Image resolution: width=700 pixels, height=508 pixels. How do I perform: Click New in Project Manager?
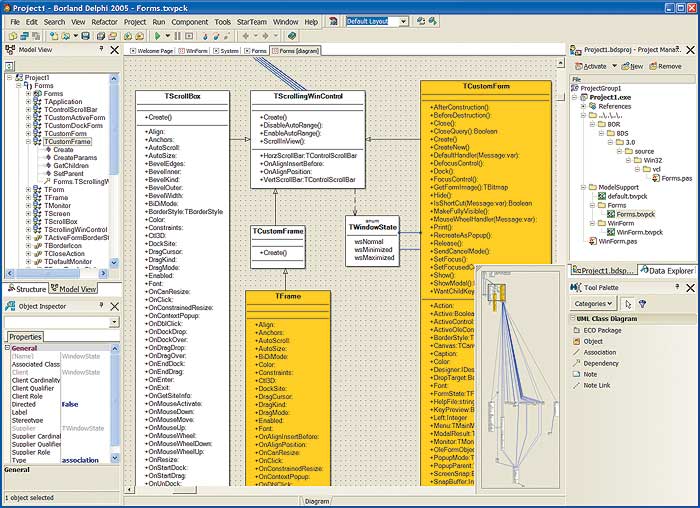[632, 66]
